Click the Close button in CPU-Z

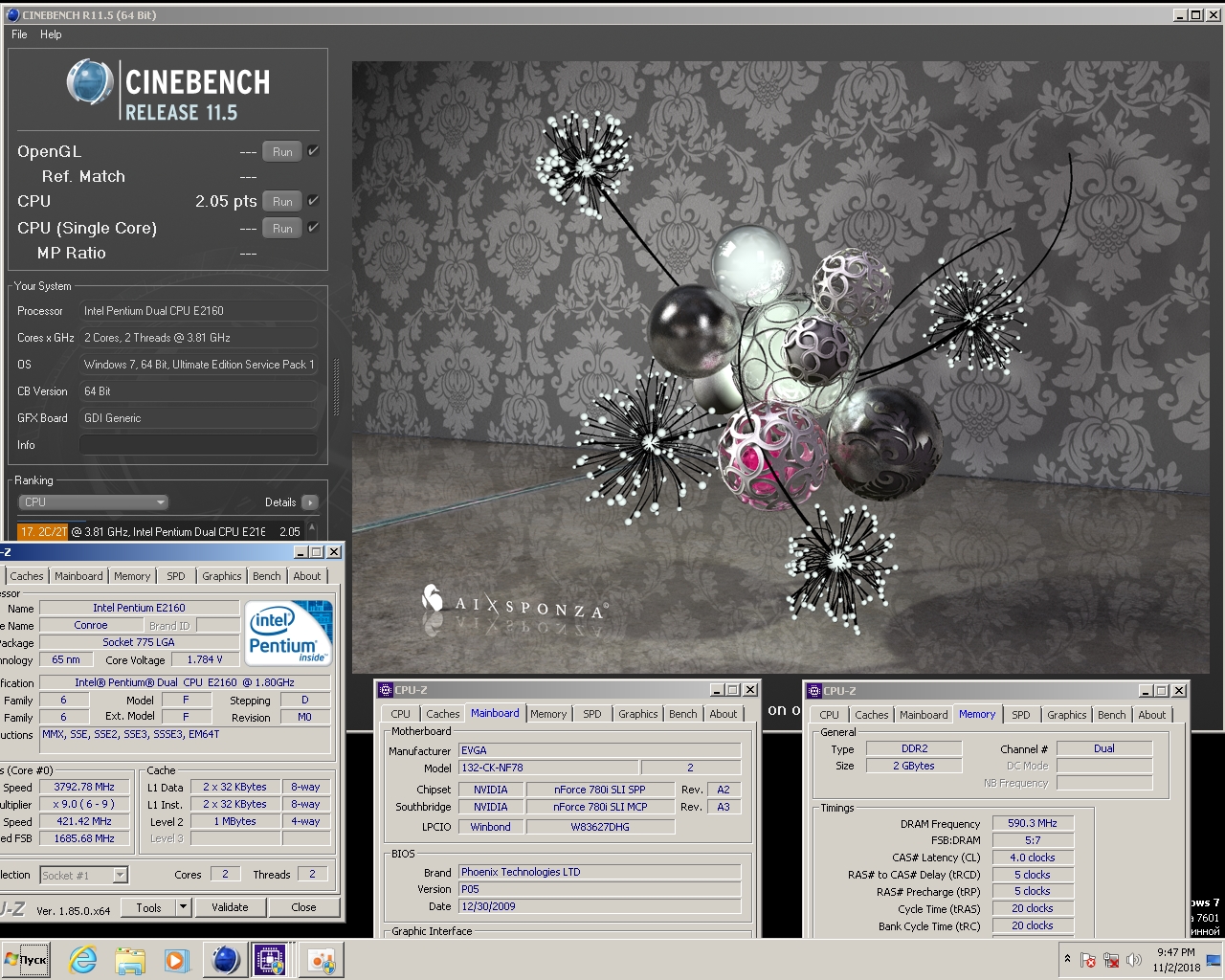click(x=303, y=907)
